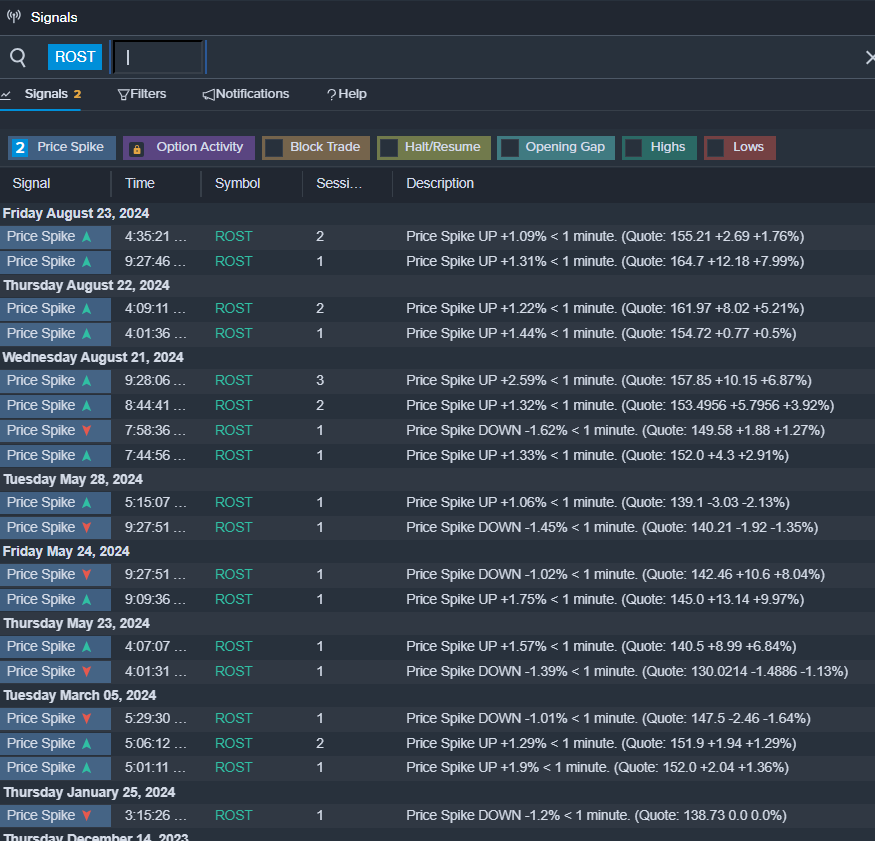This screenshot has height=841, width=875.
Task: Click the red down arrow in the 7:58:36 row
Action: 86,430
